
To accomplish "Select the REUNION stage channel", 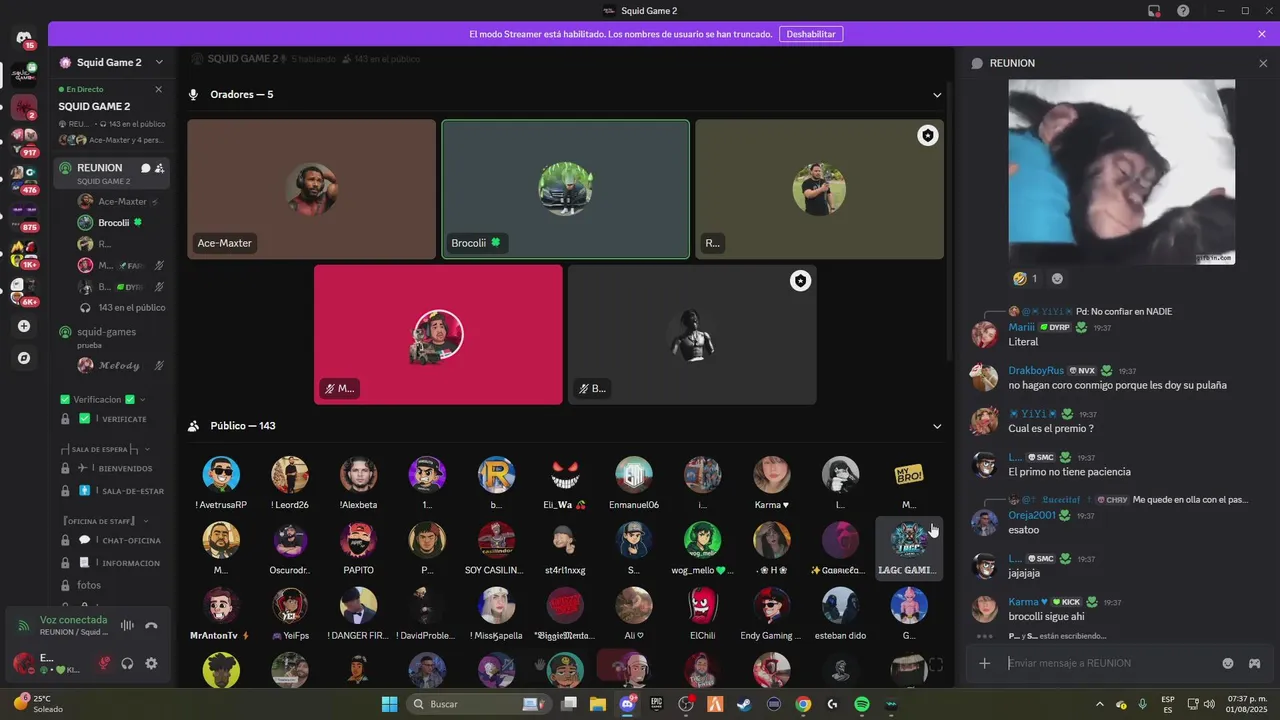I will (111, 174).
